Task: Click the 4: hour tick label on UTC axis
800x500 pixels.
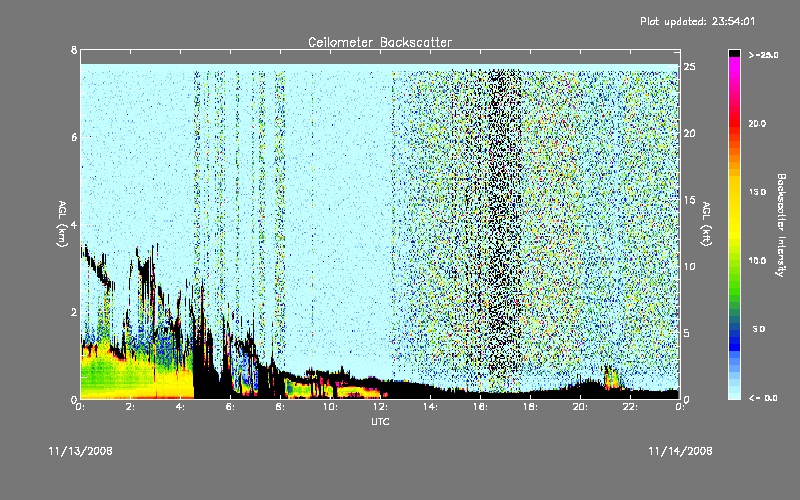Action: pyautogui.click(x=180, y=407)
